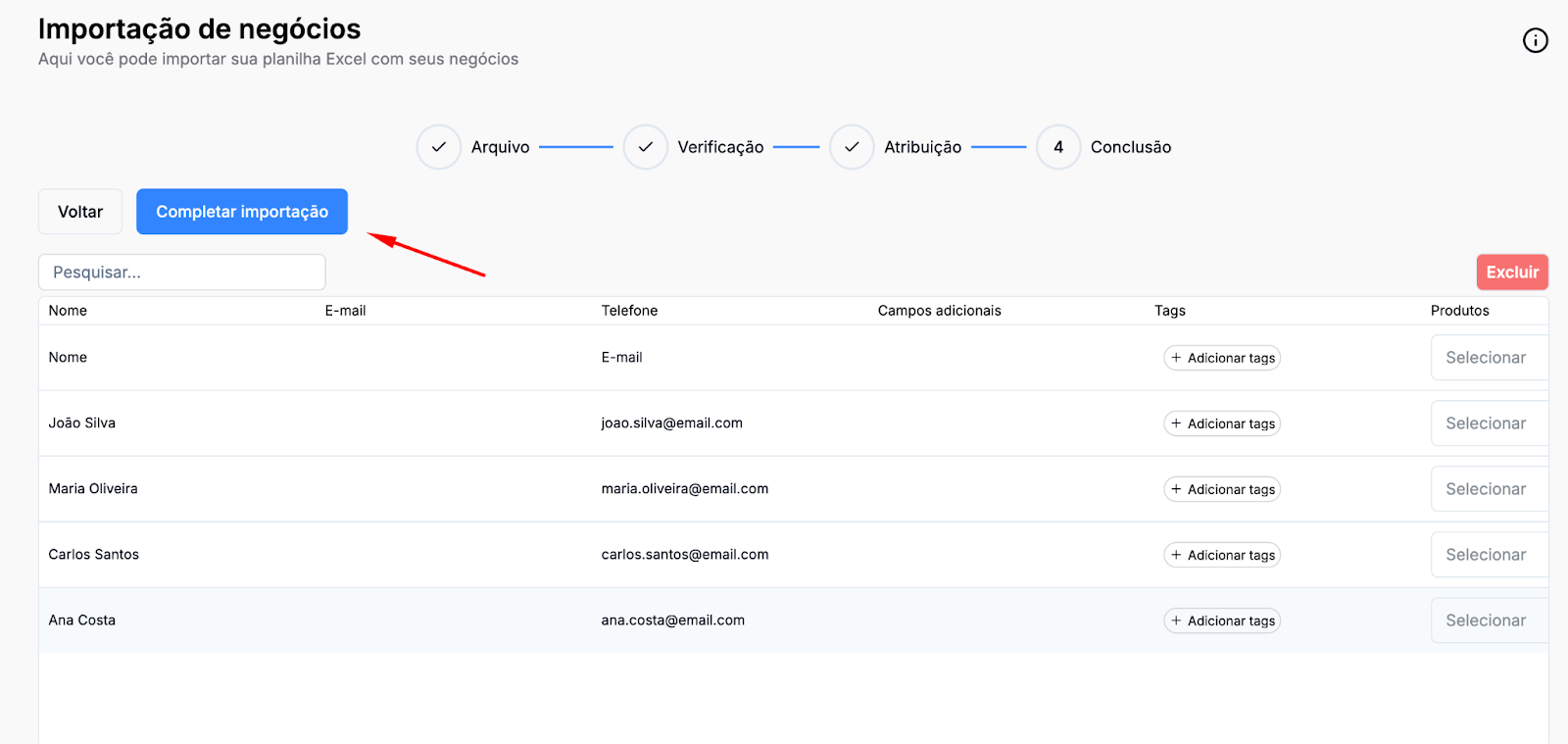
Task: Open product selector for Maria Oliveira
Action: point(1487,489)
